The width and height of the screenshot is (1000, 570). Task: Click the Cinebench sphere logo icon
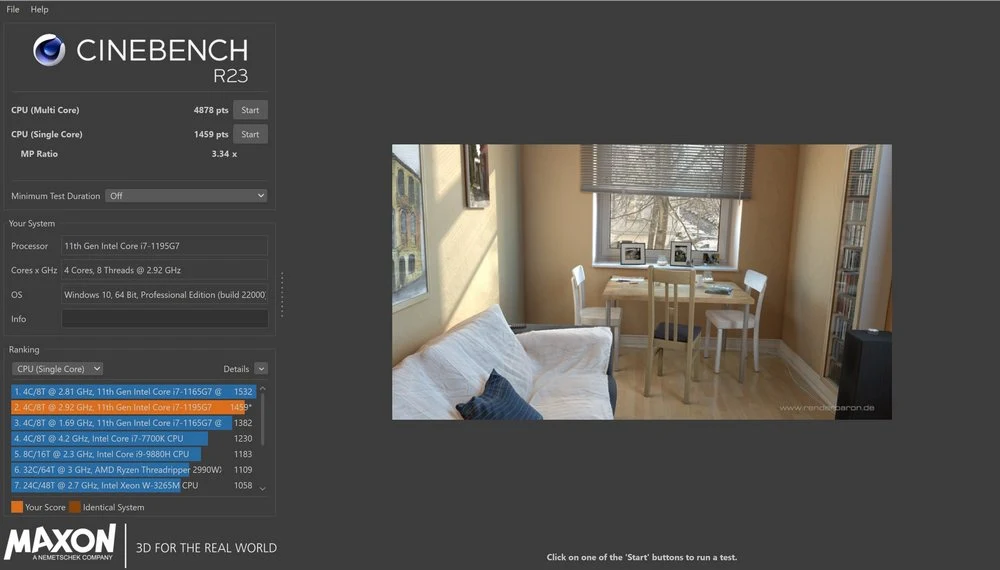point(49,50)
